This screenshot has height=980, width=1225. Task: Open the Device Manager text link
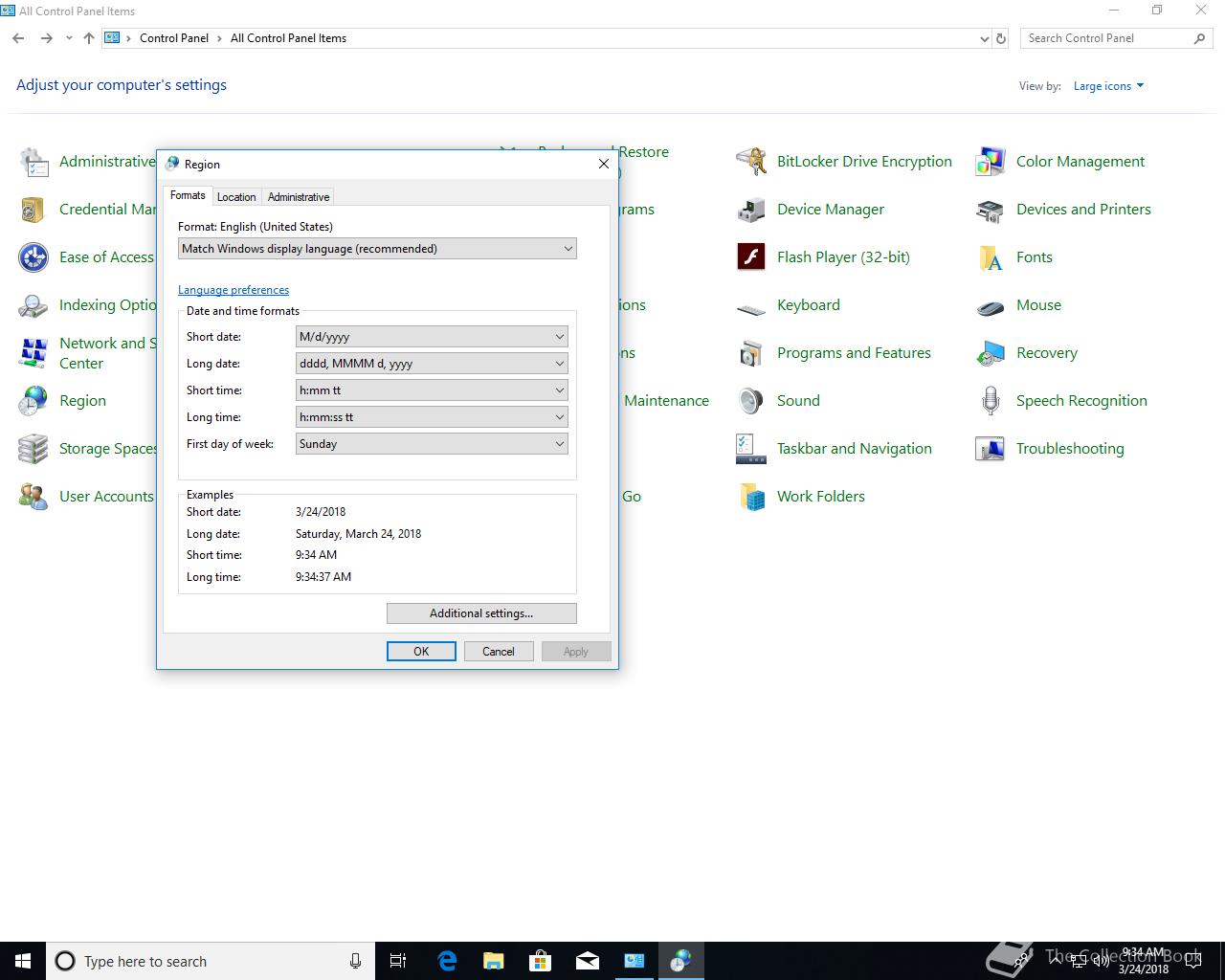831,210
